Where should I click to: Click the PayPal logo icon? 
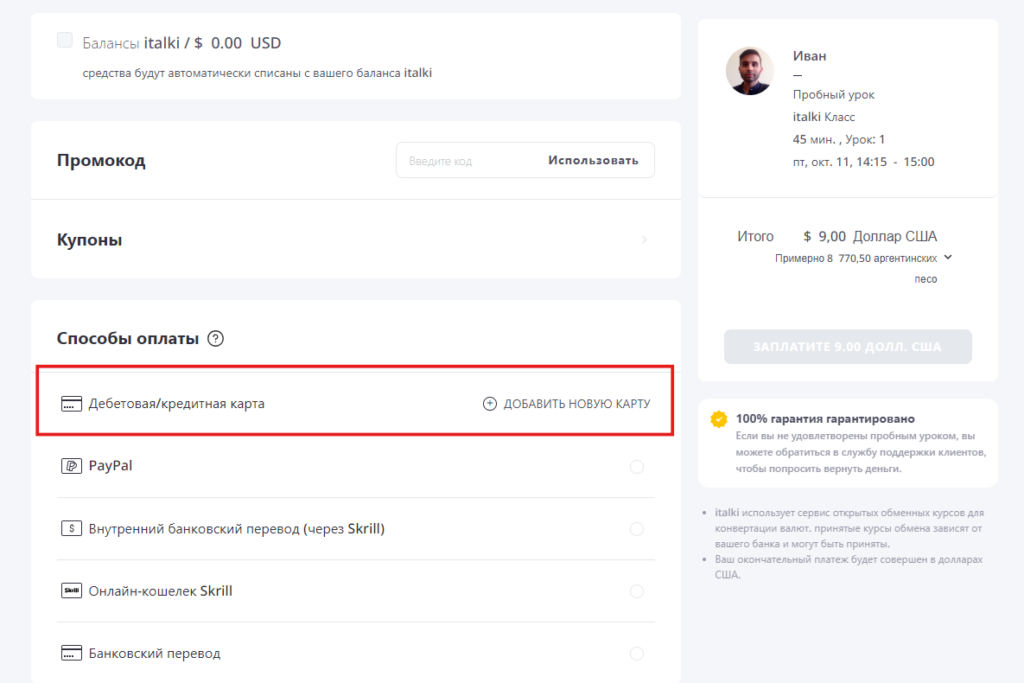coord(71,466)
